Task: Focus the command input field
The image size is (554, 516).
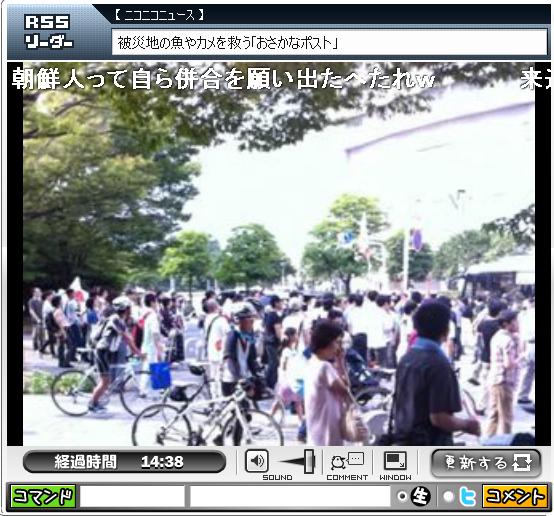Action: pyautogui.click(x=132, y=496)
